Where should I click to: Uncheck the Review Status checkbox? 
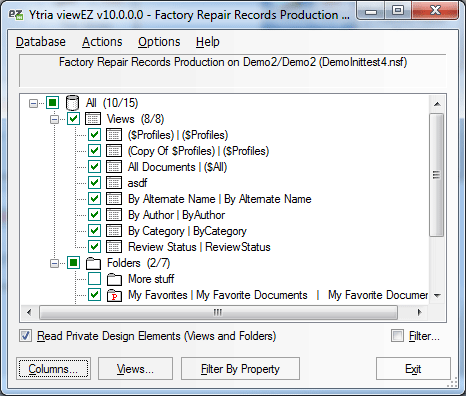pyautogui.click(x=94, y=247)
